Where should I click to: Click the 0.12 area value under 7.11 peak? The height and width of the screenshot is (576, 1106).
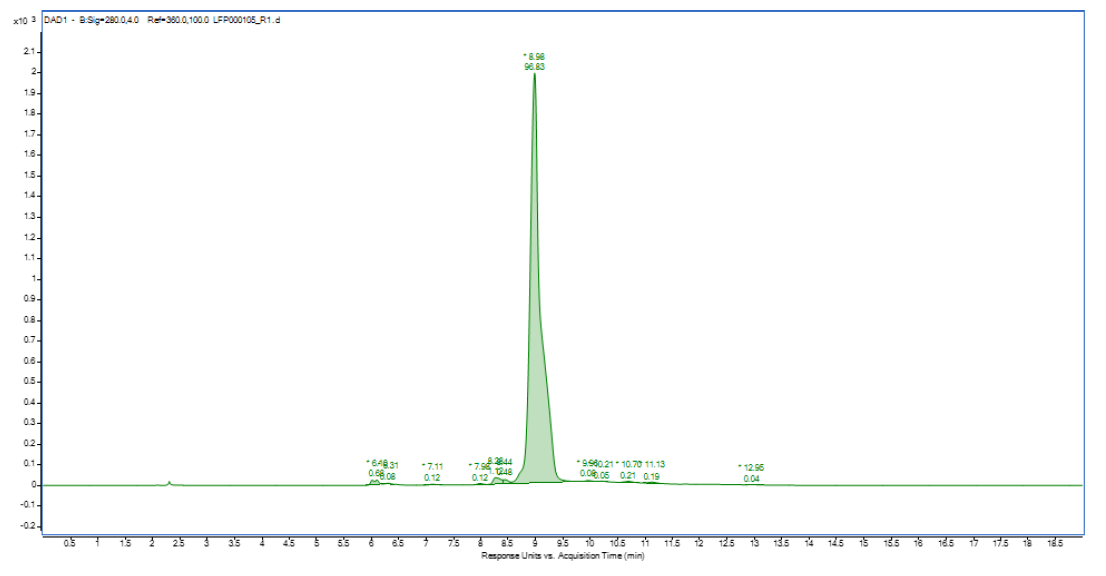tap(432, 478)
